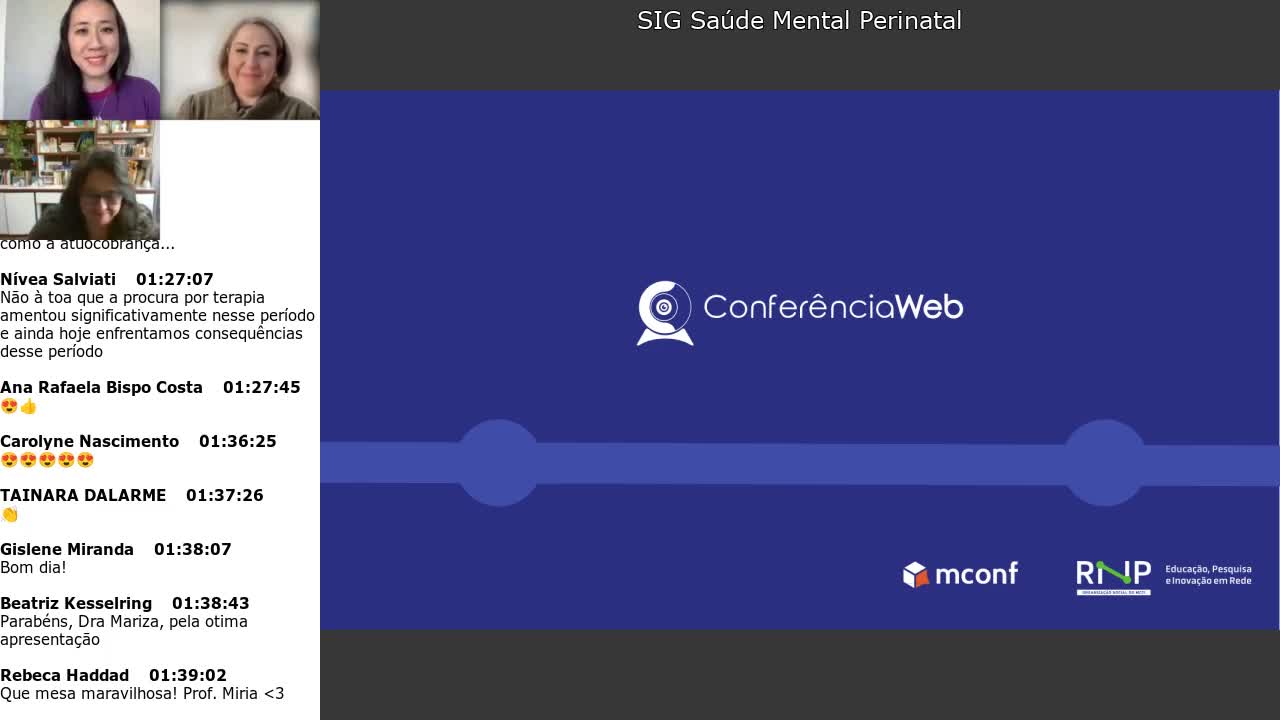Click Tainara's clapping hands emoji
Image resolution: width=1280 pixels, height=720 pixels.
tap(10, 514)
